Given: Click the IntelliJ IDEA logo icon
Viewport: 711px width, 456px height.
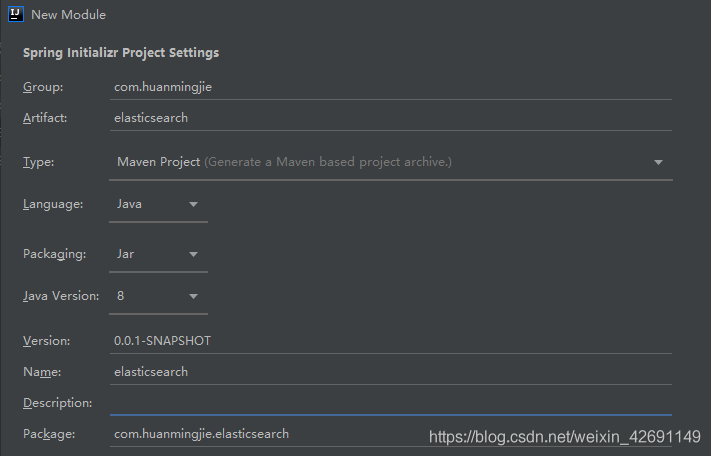Looking at the screenshot, I should [x=16, y=15].
